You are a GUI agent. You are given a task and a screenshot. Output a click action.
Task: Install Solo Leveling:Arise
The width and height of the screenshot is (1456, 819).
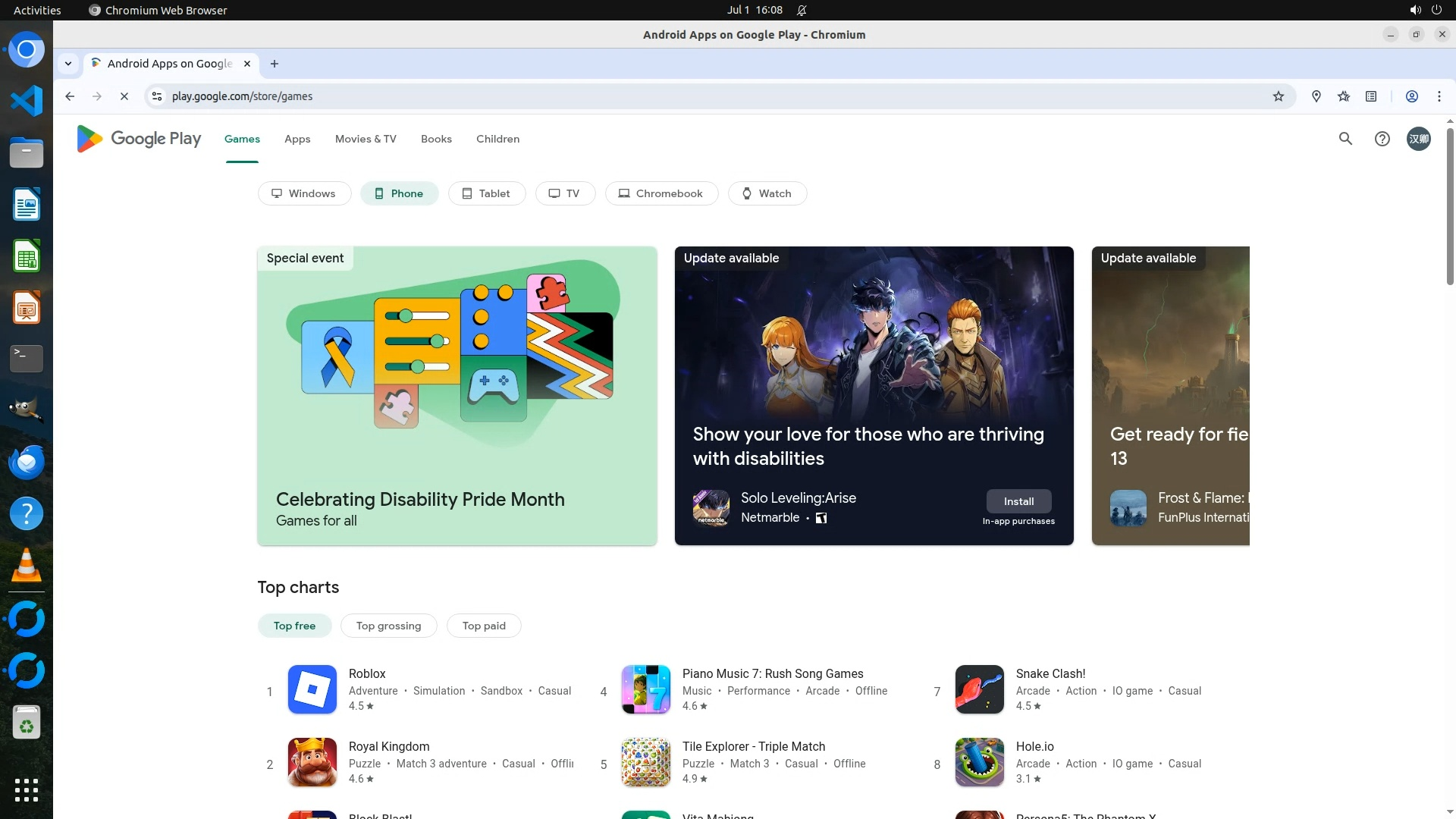pyautogui.click(x=1018, y=501)
